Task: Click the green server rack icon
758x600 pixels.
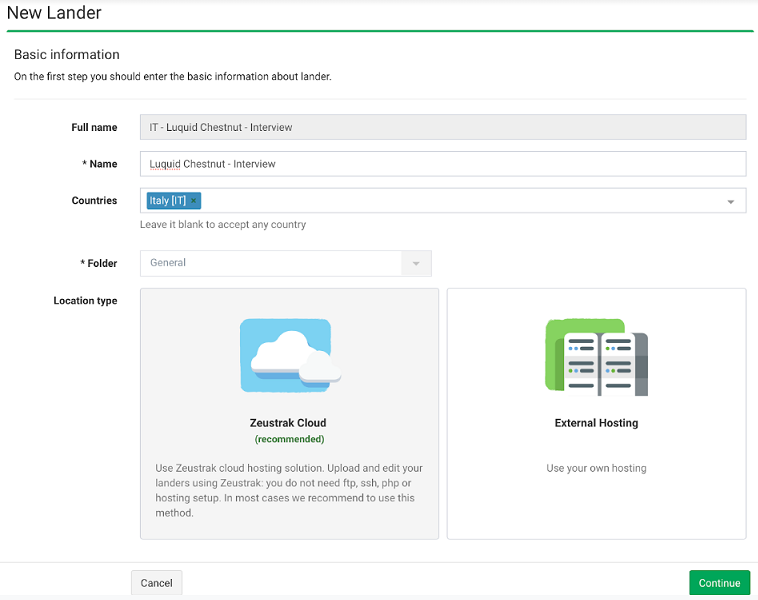Action: click(597, 357)
